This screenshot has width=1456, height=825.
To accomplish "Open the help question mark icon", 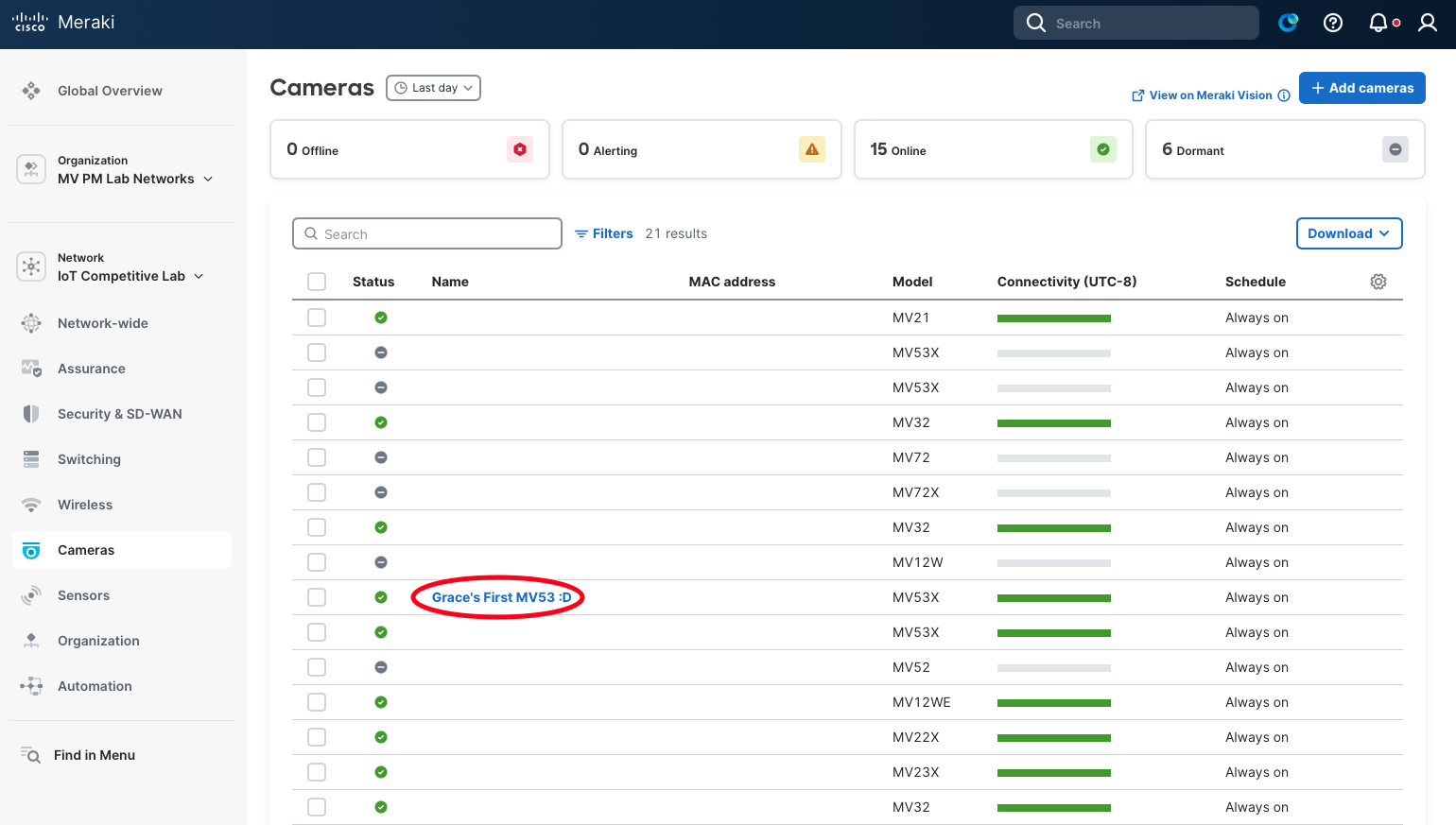I will pyautogui.click(x=1333, y=23).
